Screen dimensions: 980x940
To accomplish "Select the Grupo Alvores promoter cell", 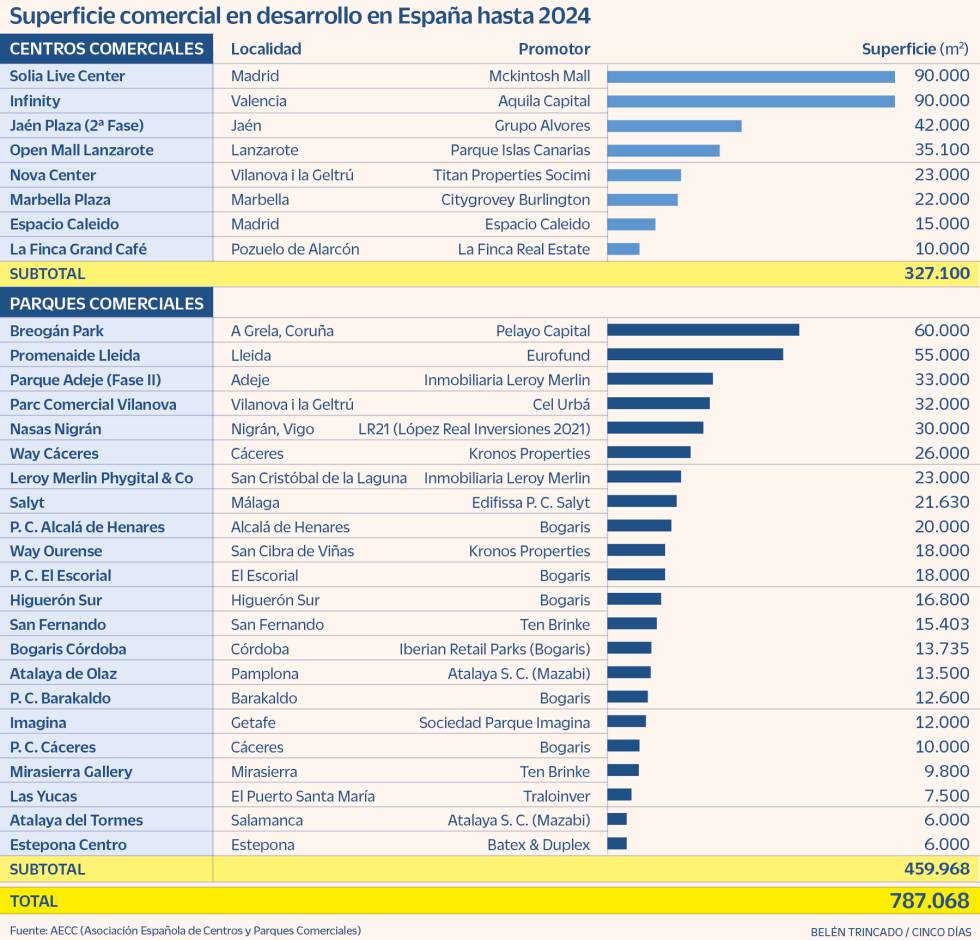I will point(542,126).
